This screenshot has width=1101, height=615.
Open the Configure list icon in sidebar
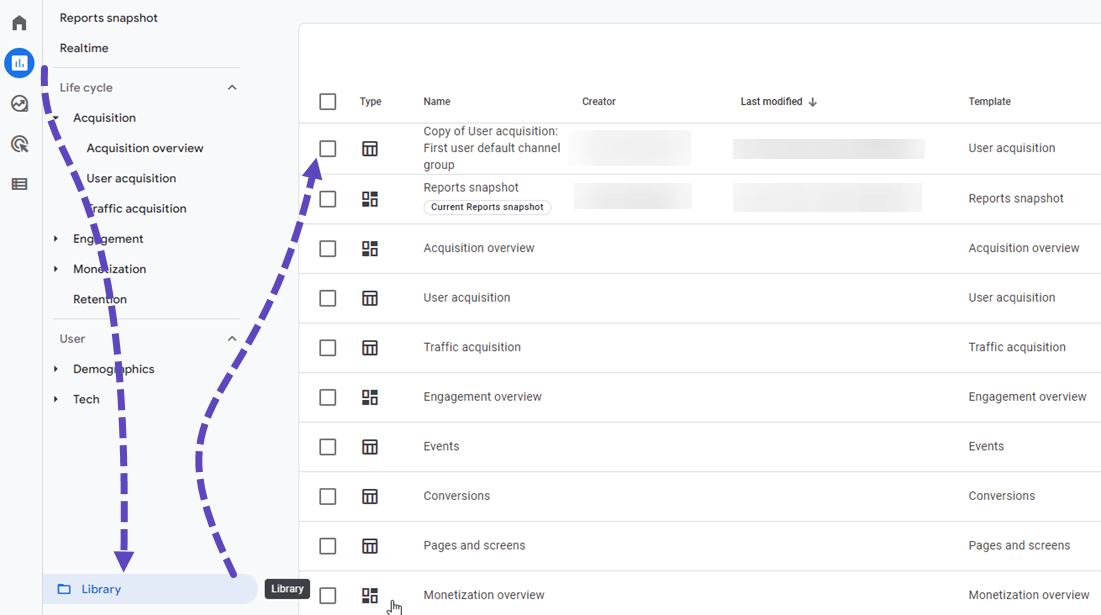pyautogui.click(x=20, y=184)
